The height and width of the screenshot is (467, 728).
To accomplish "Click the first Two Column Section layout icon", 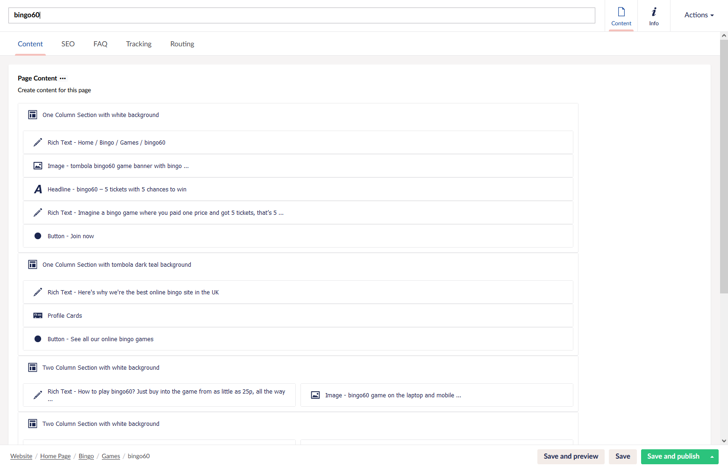I will [32, 368].
